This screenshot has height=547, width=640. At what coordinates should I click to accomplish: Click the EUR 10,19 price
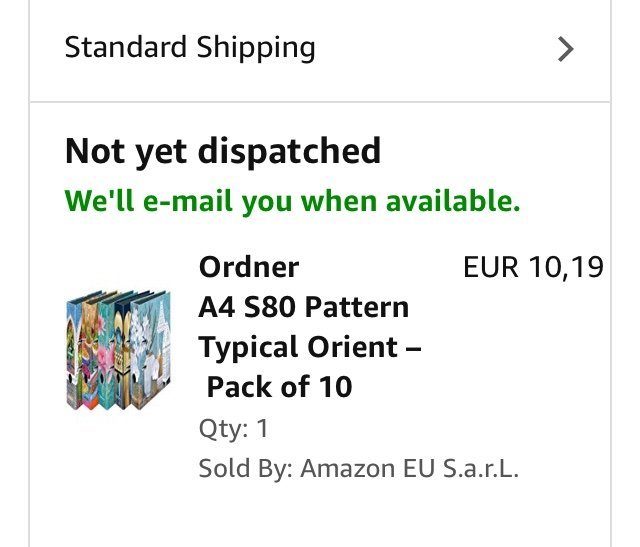pyautogui.click(x=533, y=267)
